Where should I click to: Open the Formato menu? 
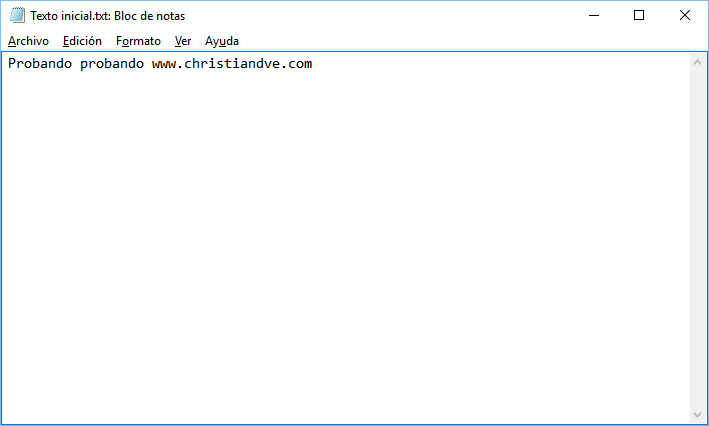coord(138,41)
